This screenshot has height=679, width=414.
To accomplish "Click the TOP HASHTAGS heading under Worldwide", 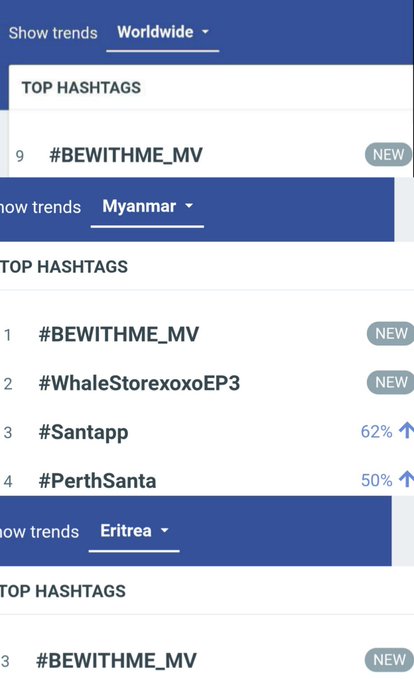I will point(81,87).
